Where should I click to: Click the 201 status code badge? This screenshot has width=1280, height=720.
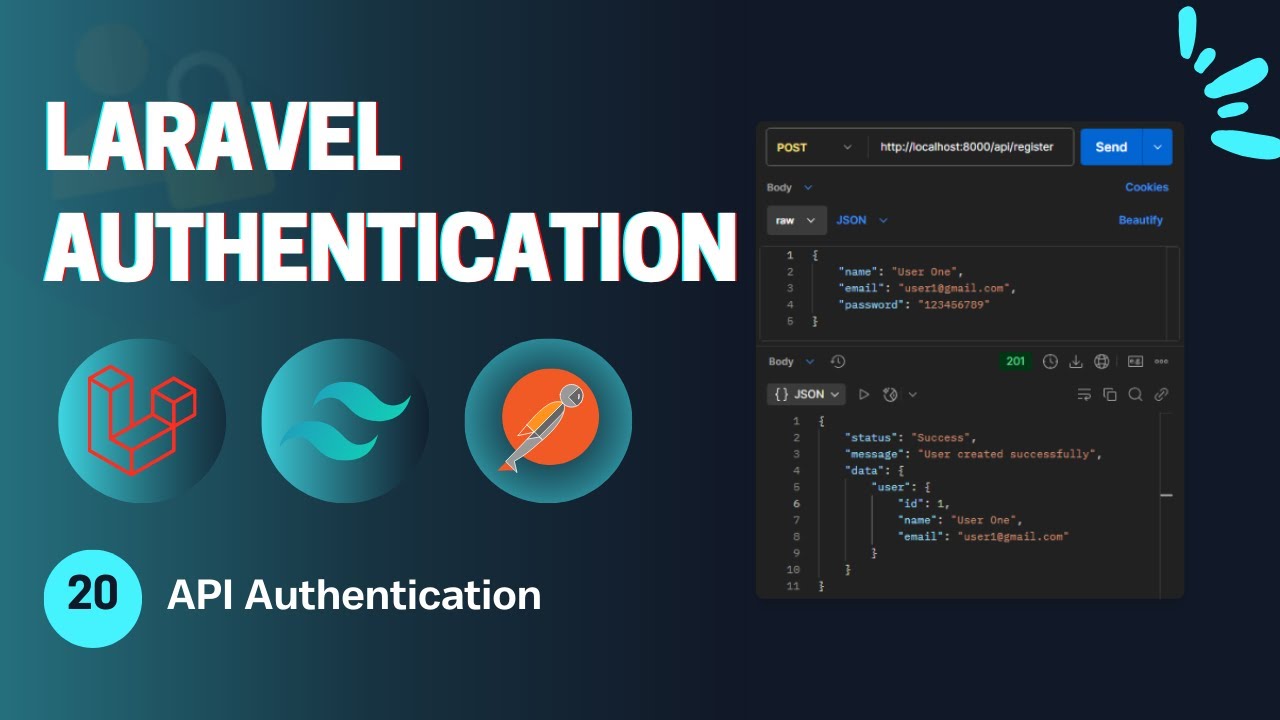point(1016,362)
